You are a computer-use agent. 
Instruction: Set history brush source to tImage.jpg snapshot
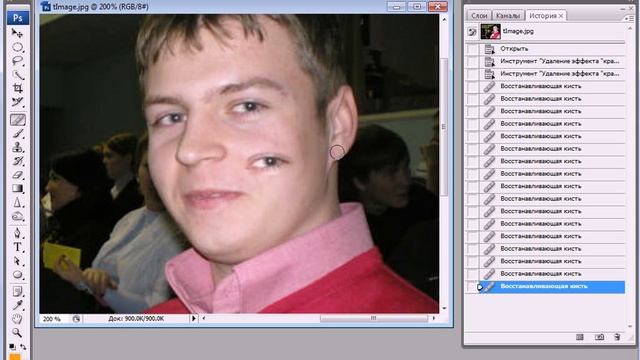(472, 31)
